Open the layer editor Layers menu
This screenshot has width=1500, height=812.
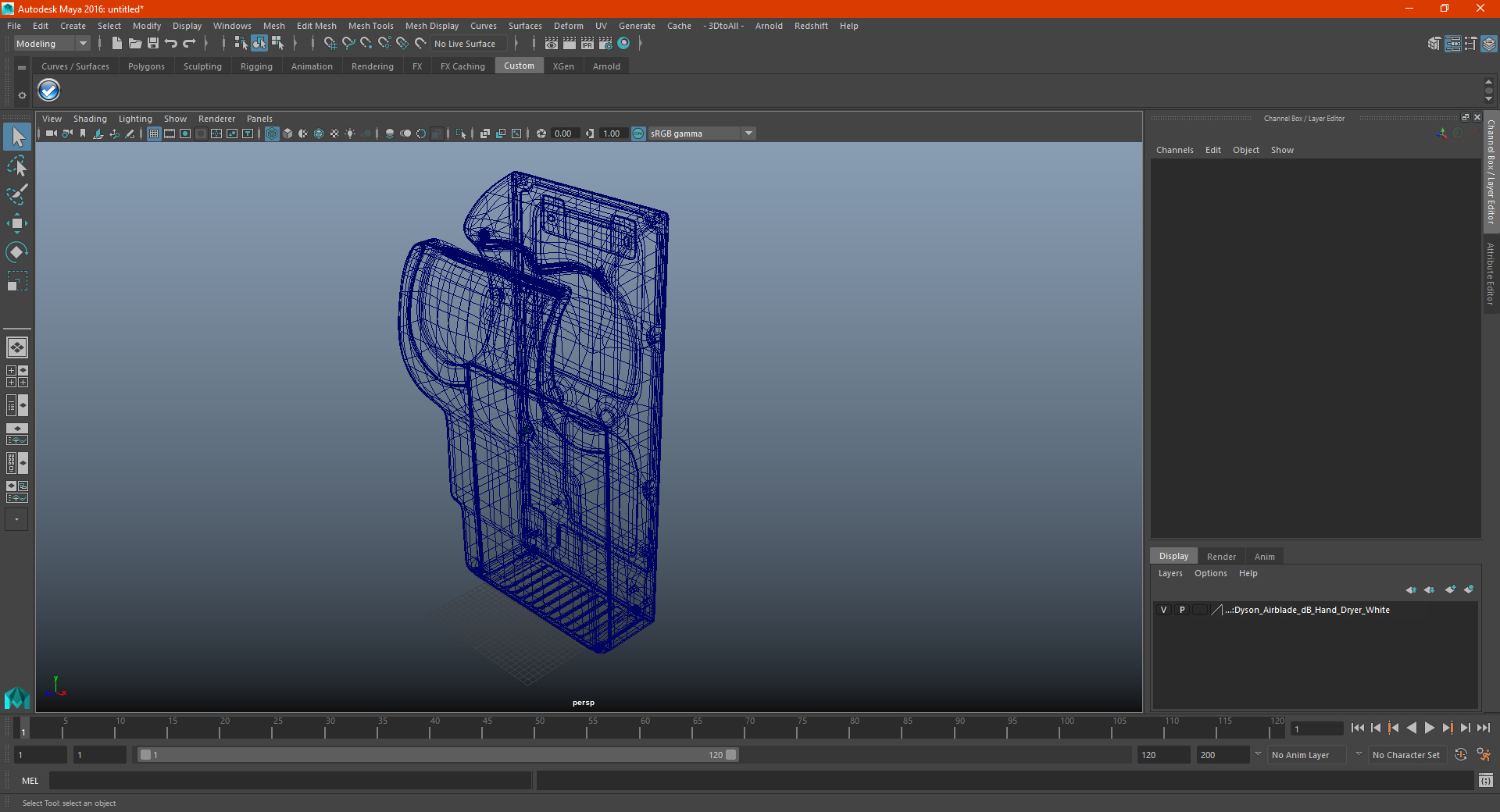click(1170, 573)
